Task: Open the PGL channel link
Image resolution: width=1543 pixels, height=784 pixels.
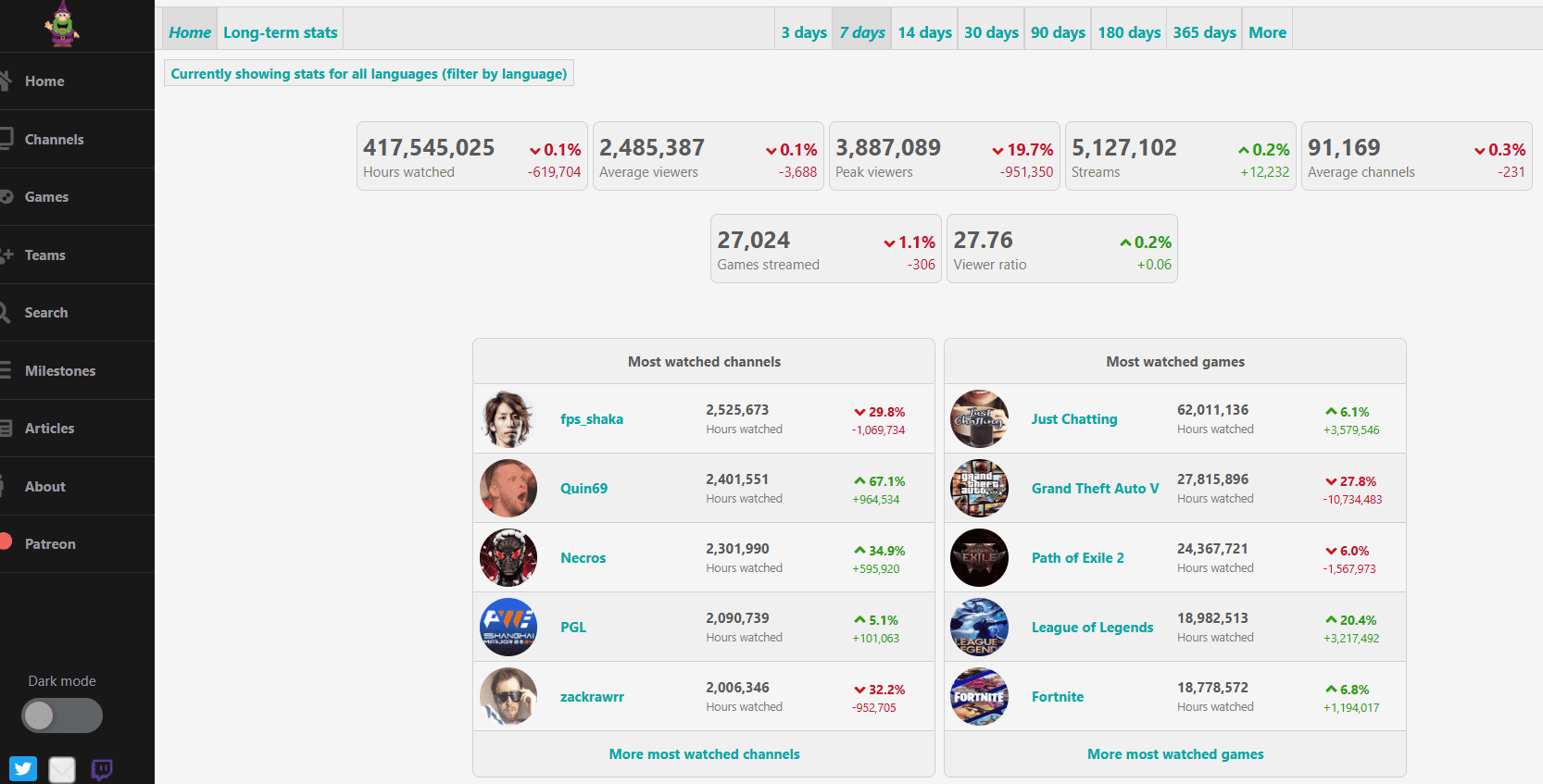Action: [x=573, y=628]
